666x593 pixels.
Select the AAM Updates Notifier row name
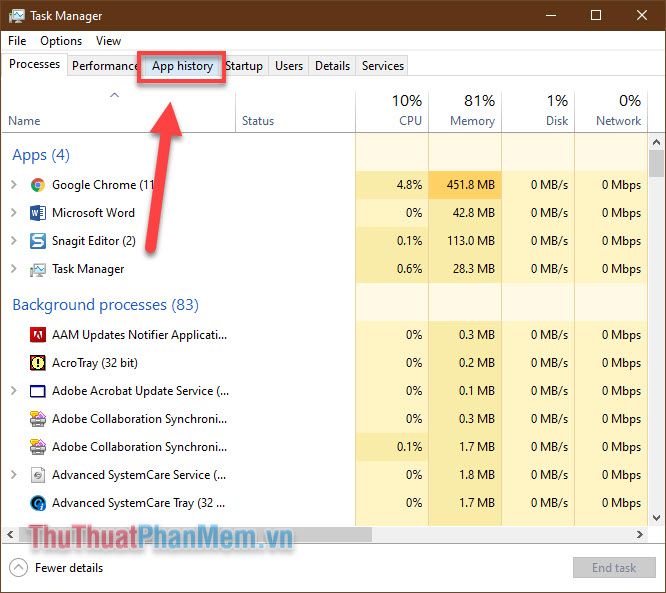(x=139, y=335)
